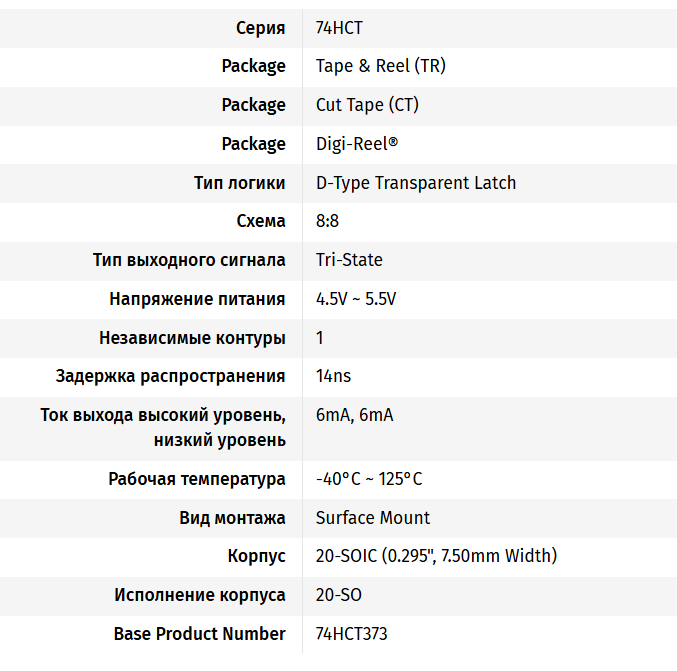Viewport: 677px width, 671px height.
Task: Click the Напряжение питания label
Action: click(x=197, y=299)
